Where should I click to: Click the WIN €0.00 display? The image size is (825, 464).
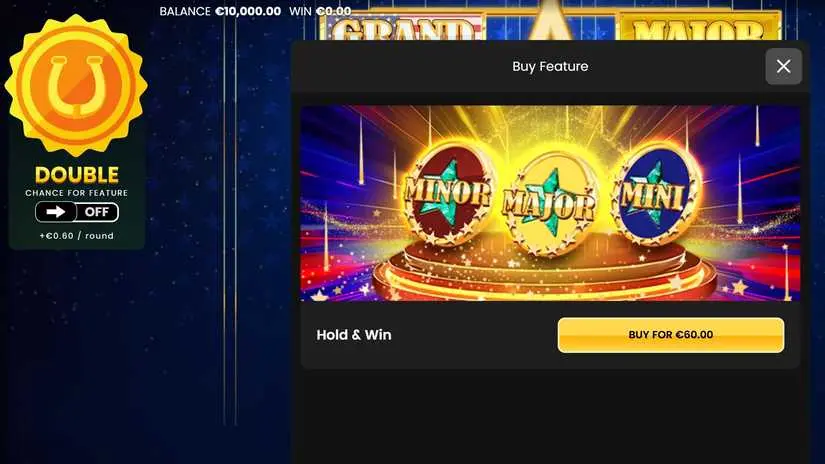pyautogui.click(x=320, y=11)
